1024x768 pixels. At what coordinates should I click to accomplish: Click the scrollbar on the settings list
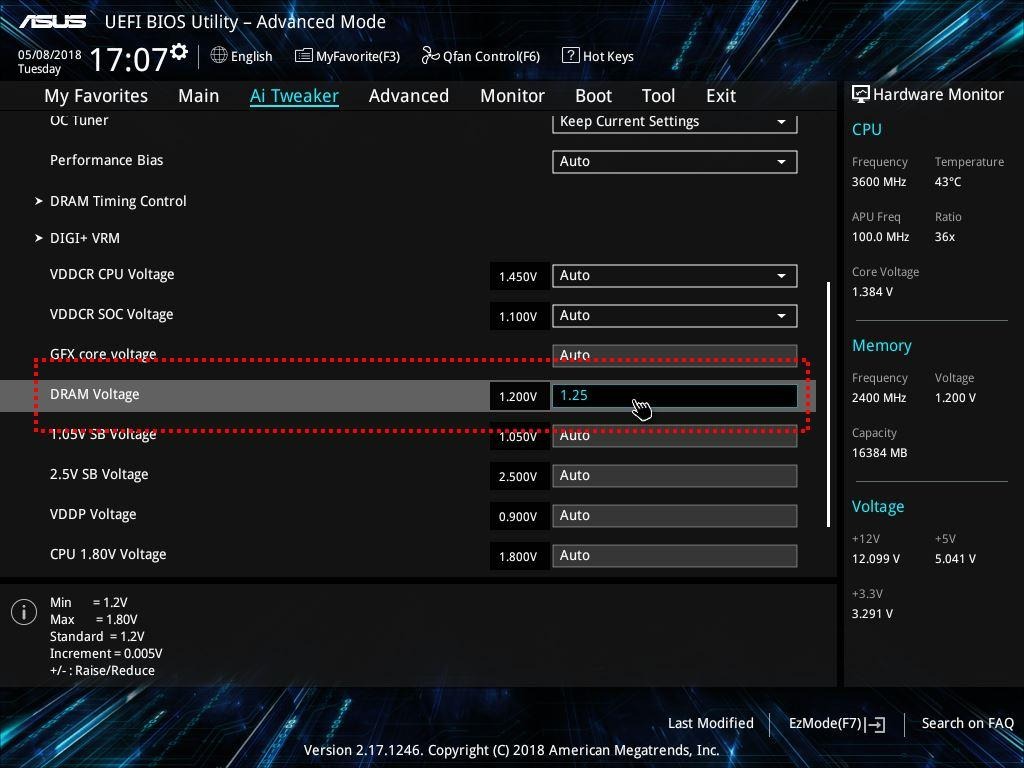tap(828, 400)
